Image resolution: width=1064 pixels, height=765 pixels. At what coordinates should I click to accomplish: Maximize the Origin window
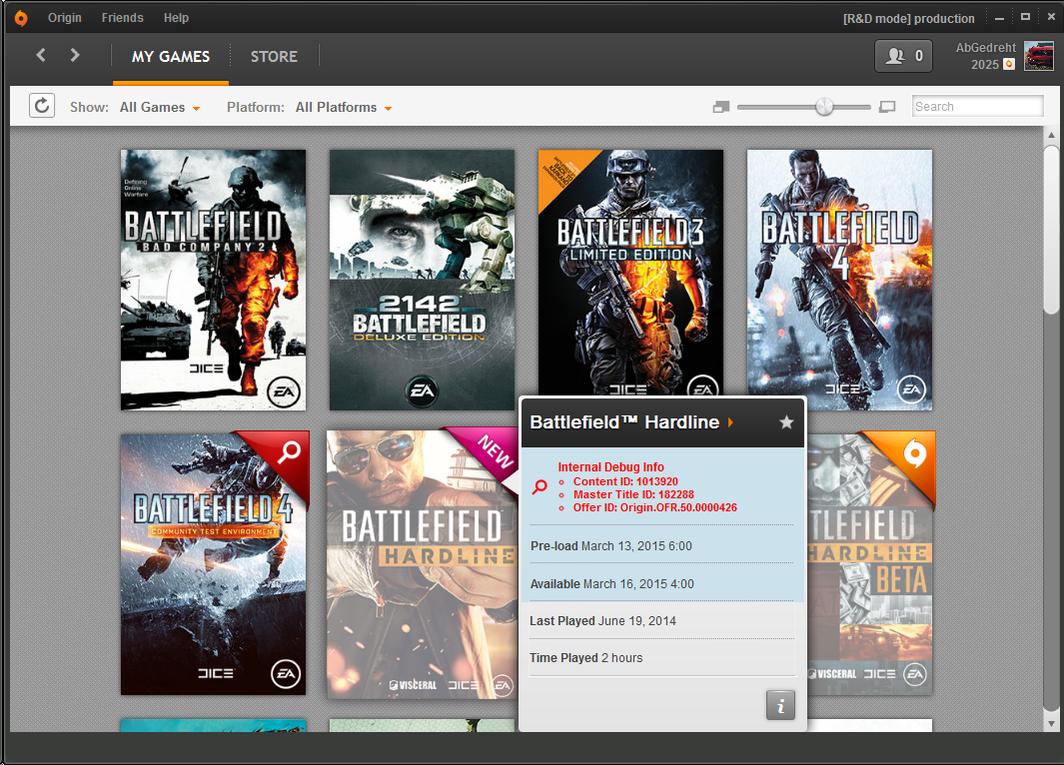[x=1025, y=16]
